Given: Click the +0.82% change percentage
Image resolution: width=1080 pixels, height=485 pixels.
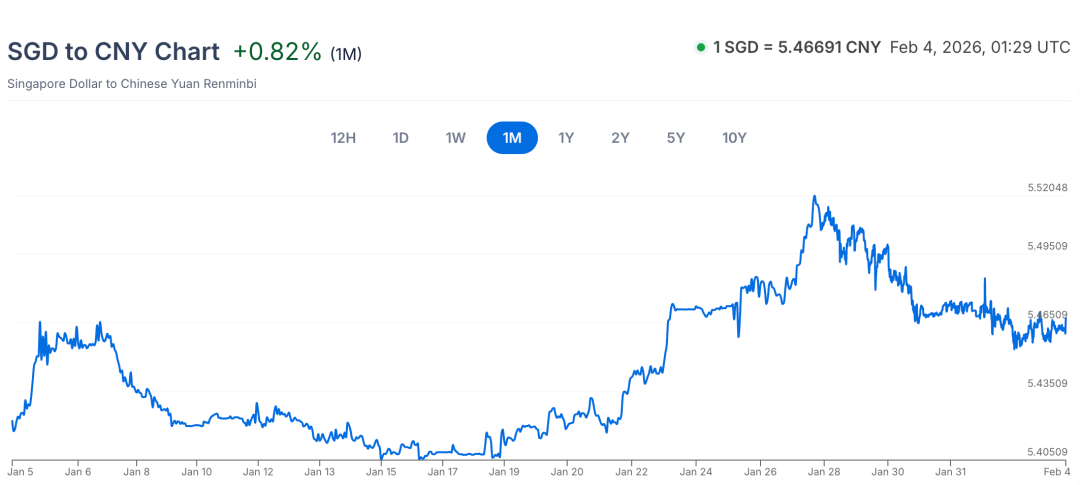Looking at the screenshot, I should point(277,52).
